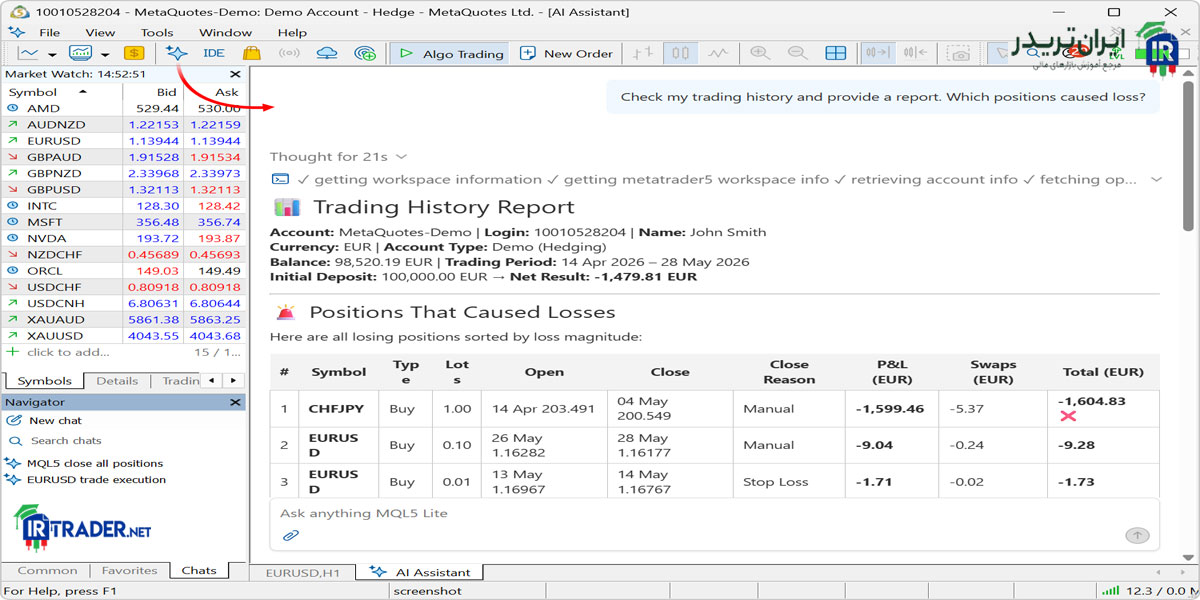This screenshot has width=1200, height=600.
Task: Select bar chart display icon
Action: (644, 53)
